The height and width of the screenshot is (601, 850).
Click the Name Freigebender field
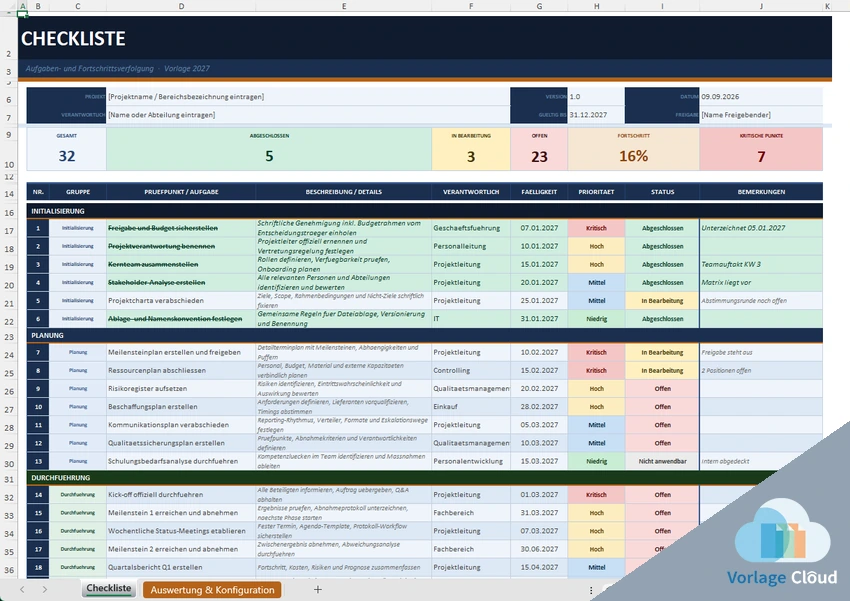(x=761, y=114)
